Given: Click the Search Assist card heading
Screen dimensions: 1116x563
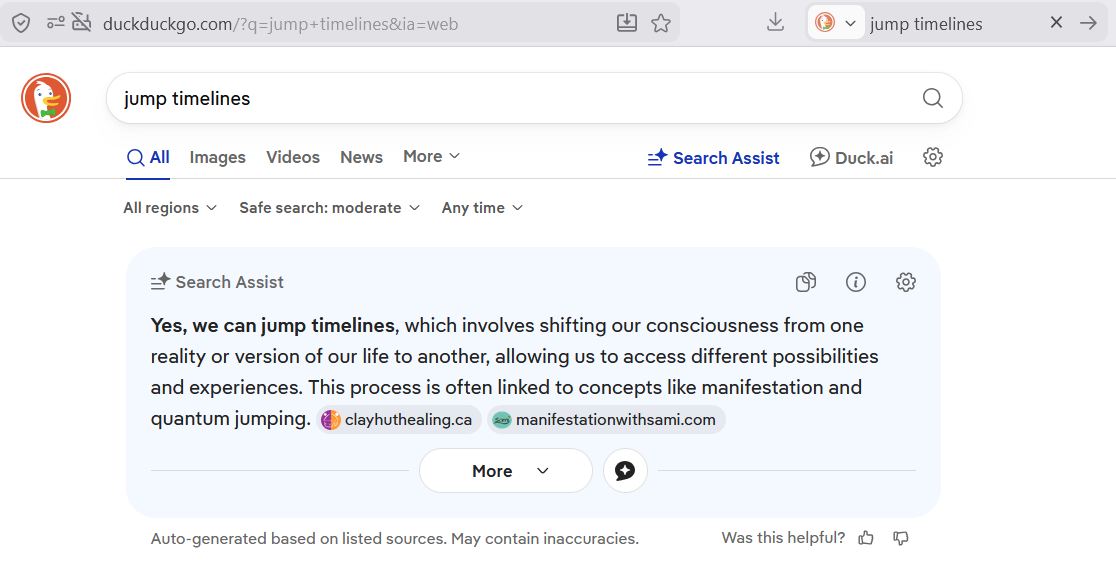Looking at the screenshot, I should pyautogui.click(x=217, y=282).
